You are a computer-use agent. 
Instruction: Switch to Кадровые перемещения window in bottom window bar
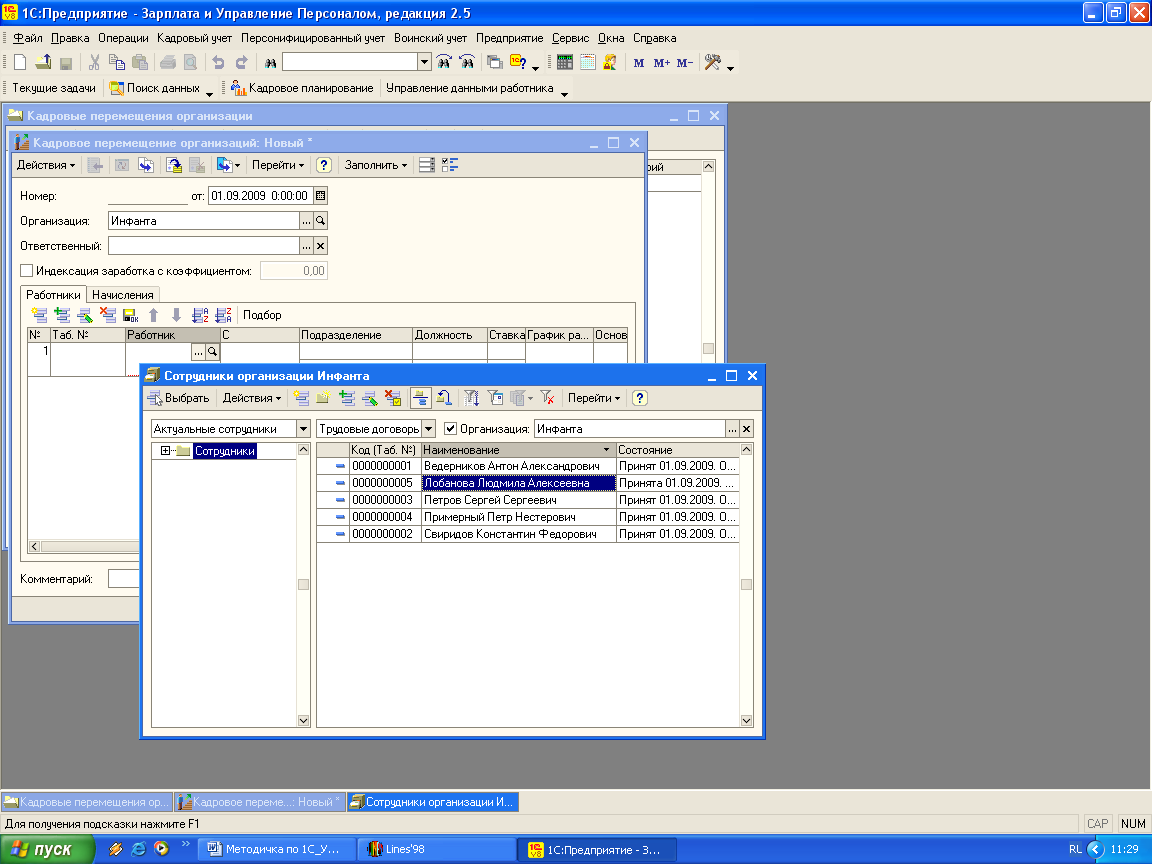coord(87,802)
